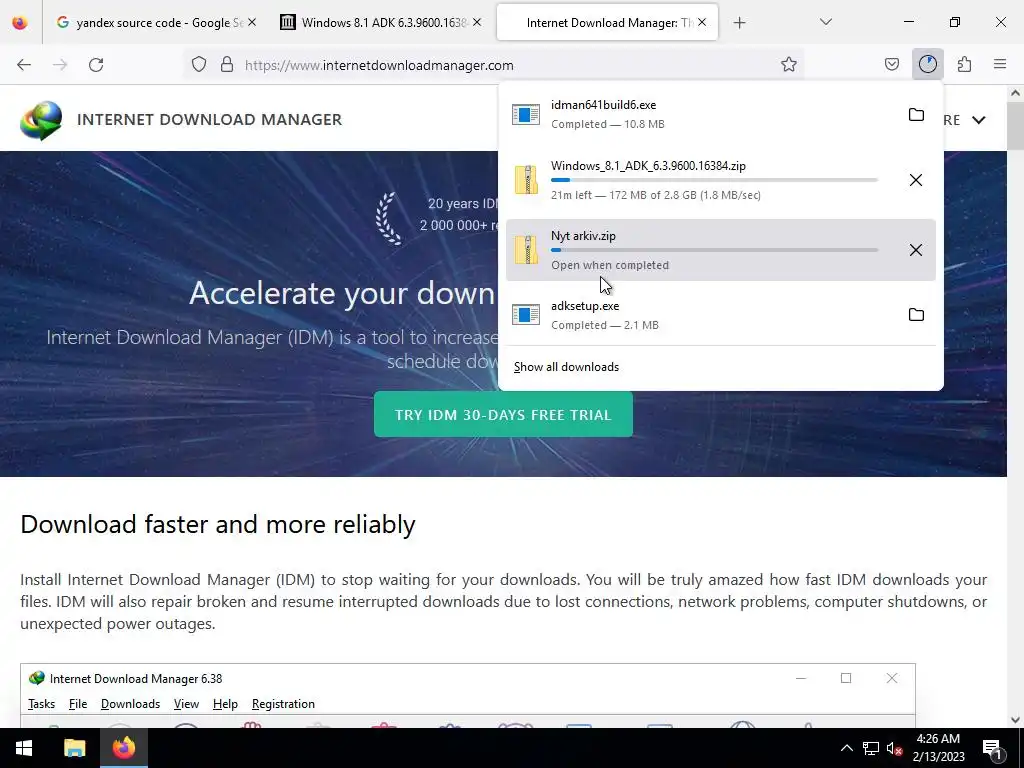Close the Windows 8.1 ADK tab

click(x=477, y=22)
